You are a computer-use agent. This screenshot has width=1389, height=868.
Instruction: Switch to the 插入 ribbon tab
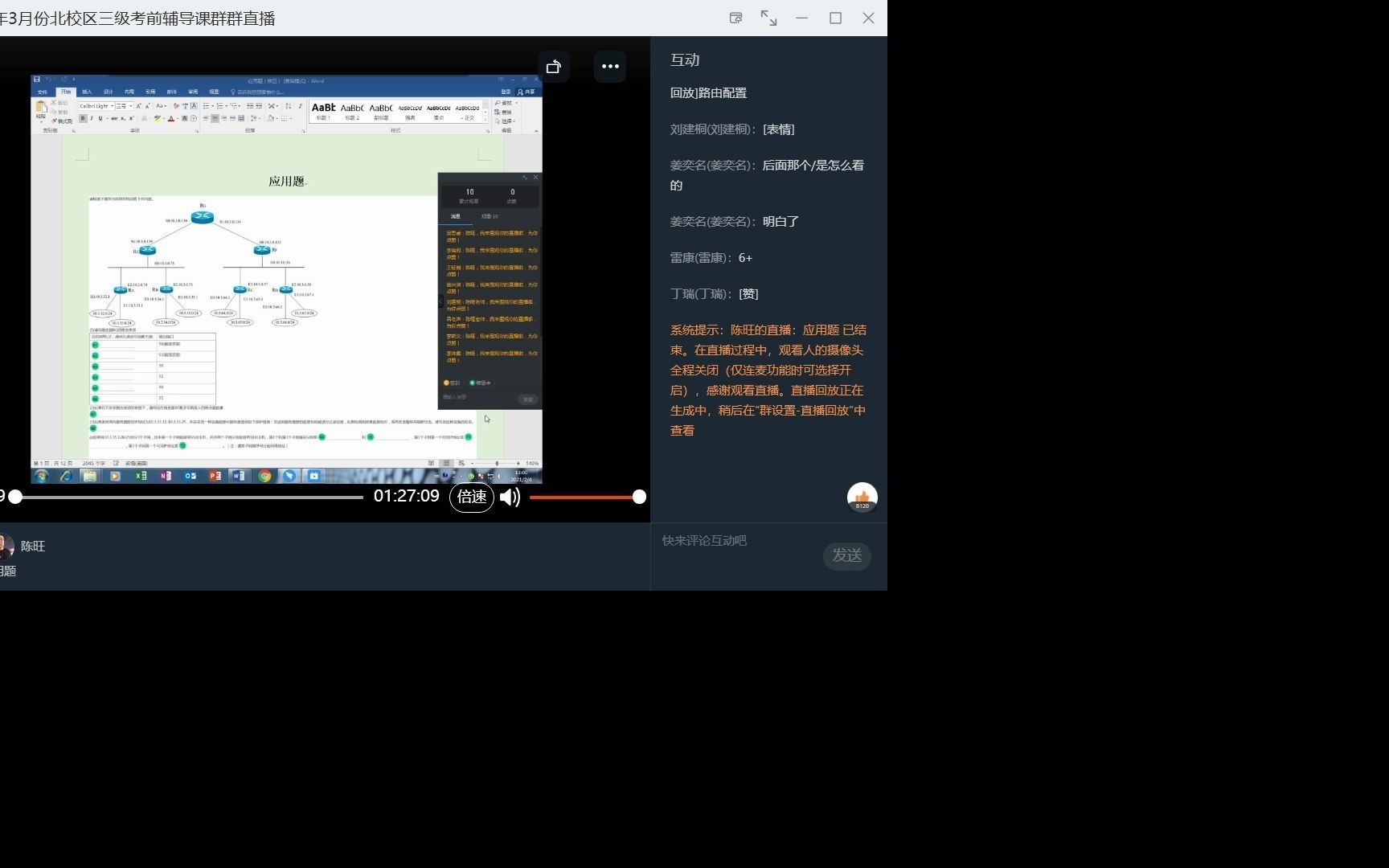click(x=87, y=92)
